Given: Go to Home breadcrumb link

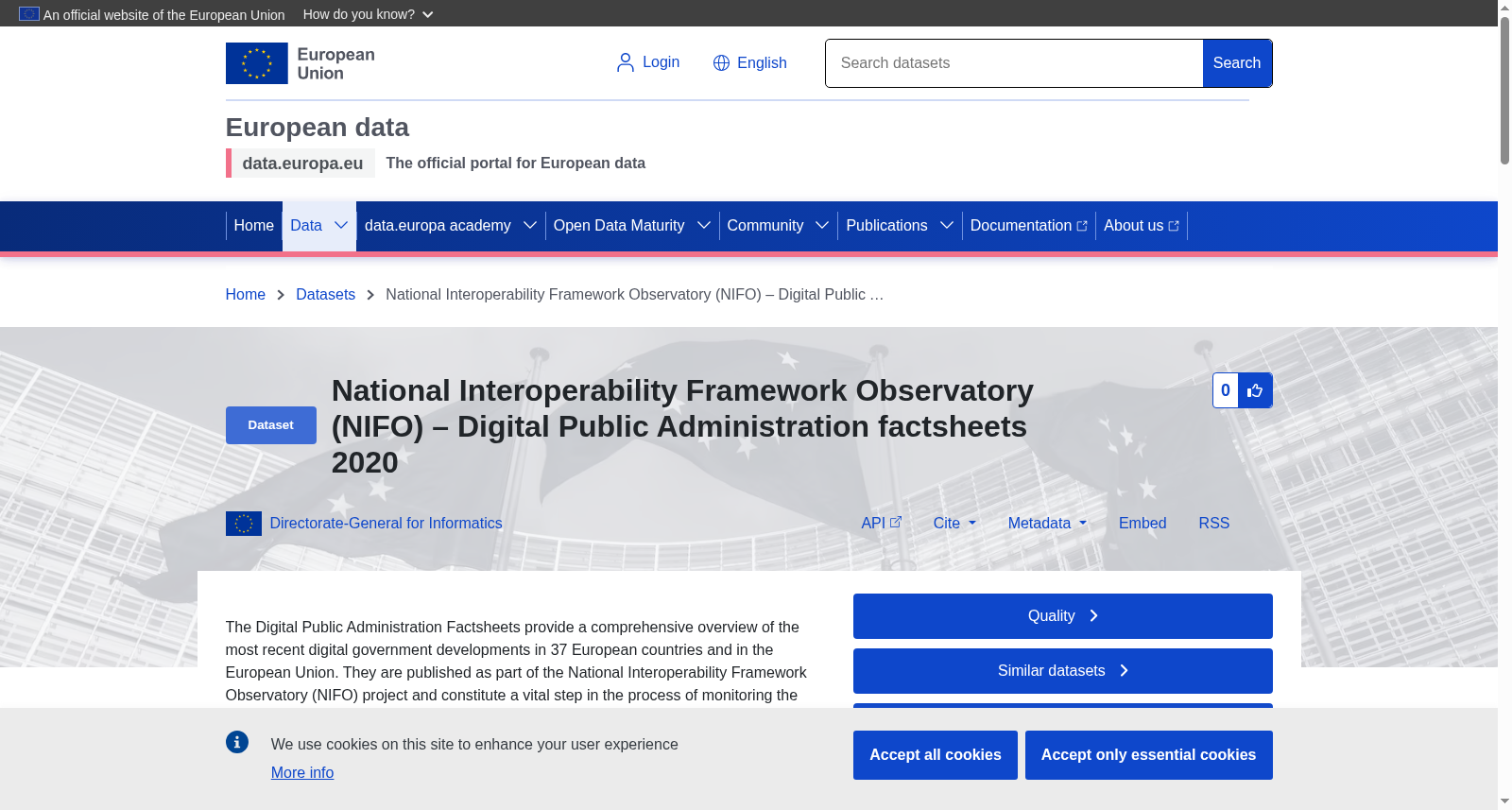Looking at the screenshot, I should tap(246, 294).
